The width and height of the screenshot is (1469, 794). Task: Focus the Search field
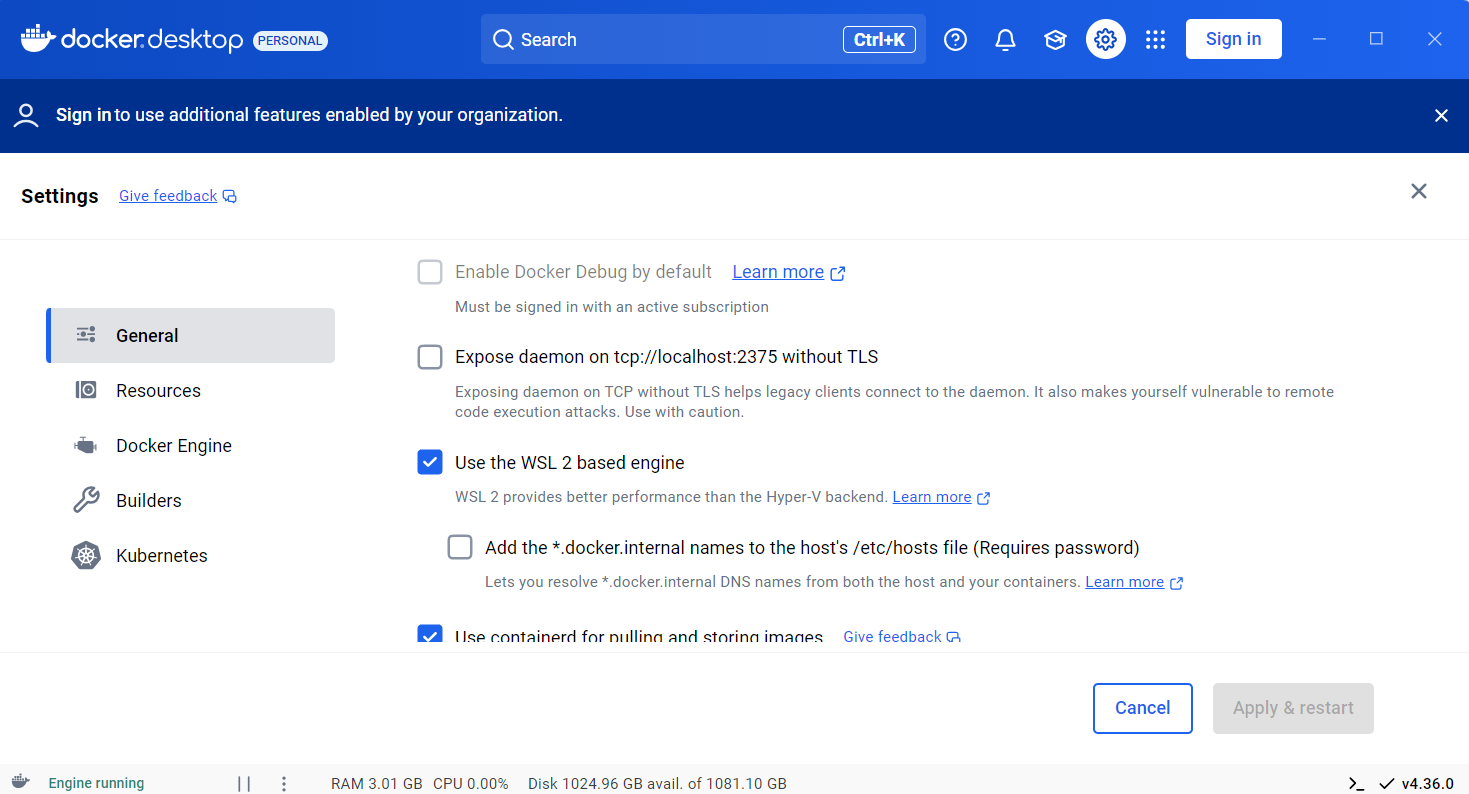[x=703, y=39]
